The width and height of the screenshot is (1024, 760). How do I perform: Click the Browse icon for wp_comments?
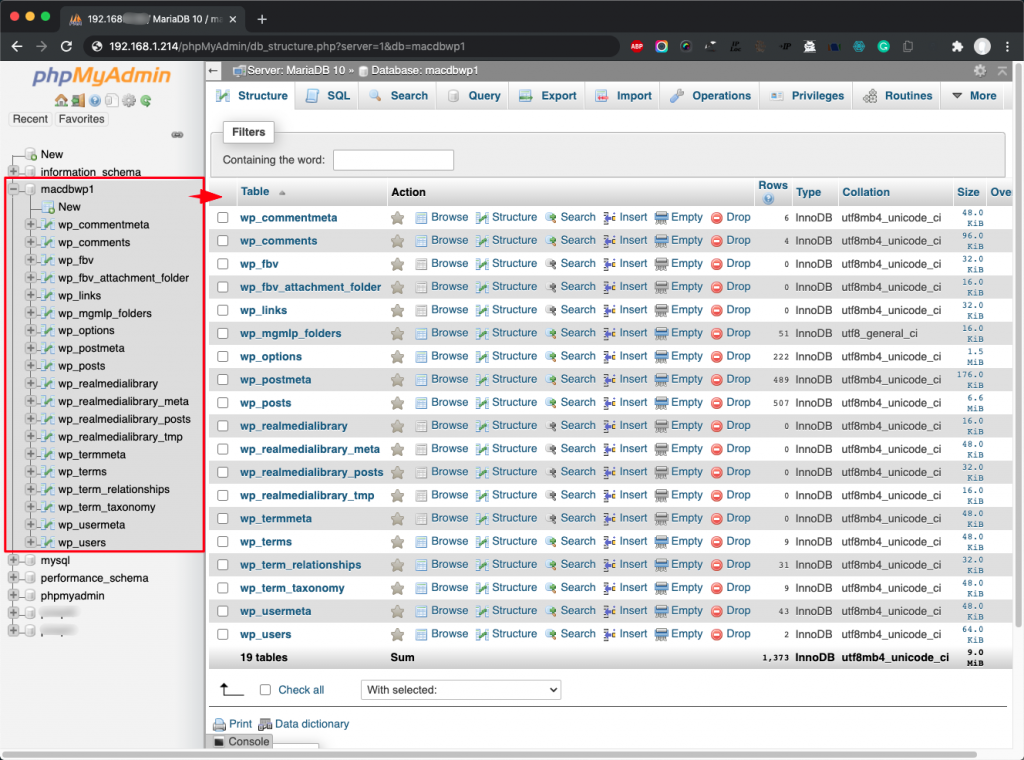421,241
